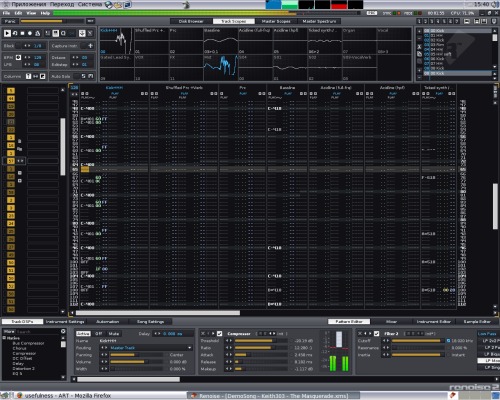Enable record mode with round record icon
Screen dimensions: 500x400
click(x=30, y=33)
